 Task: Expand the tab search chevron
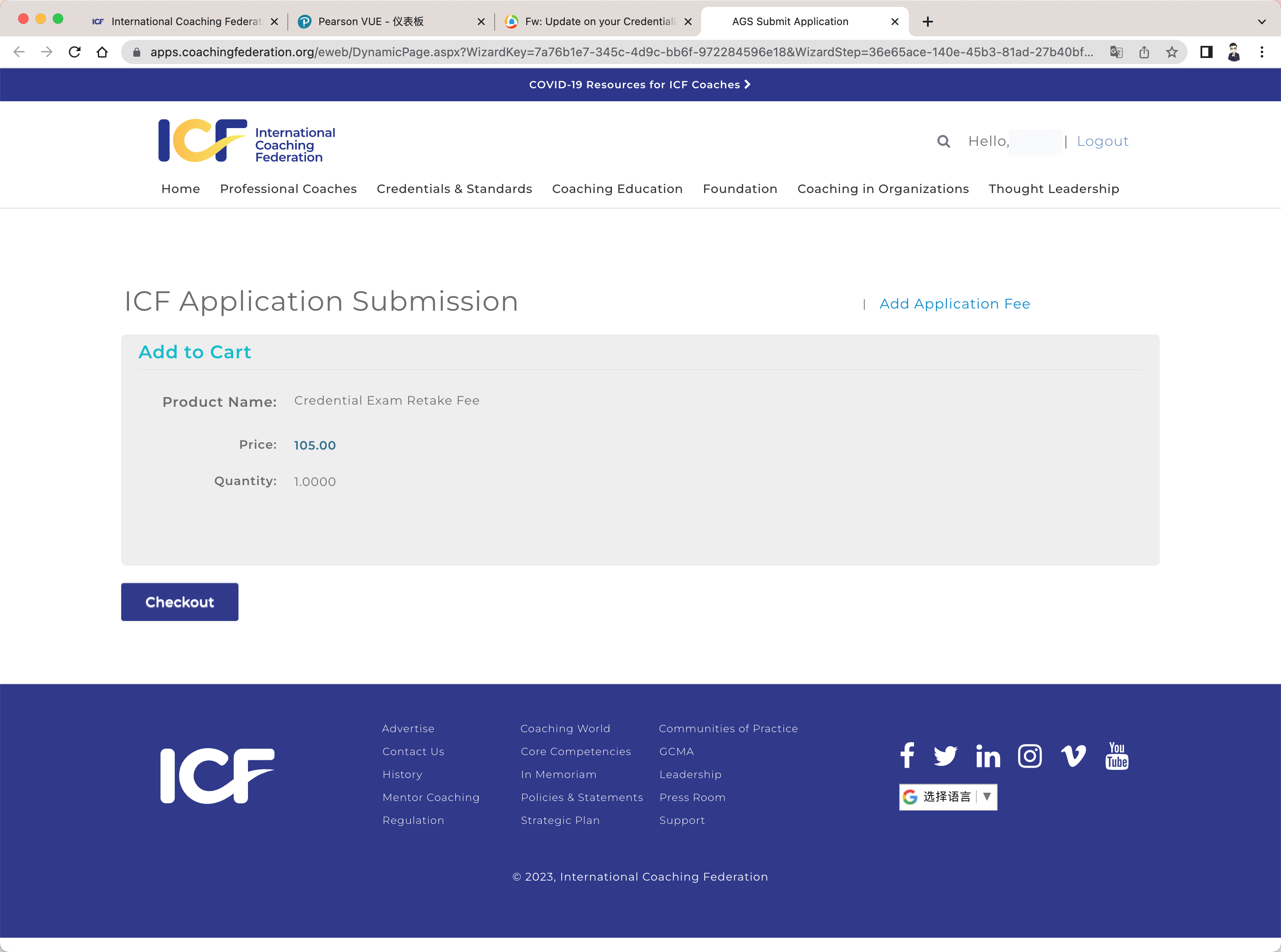(x=1262, y=22)
